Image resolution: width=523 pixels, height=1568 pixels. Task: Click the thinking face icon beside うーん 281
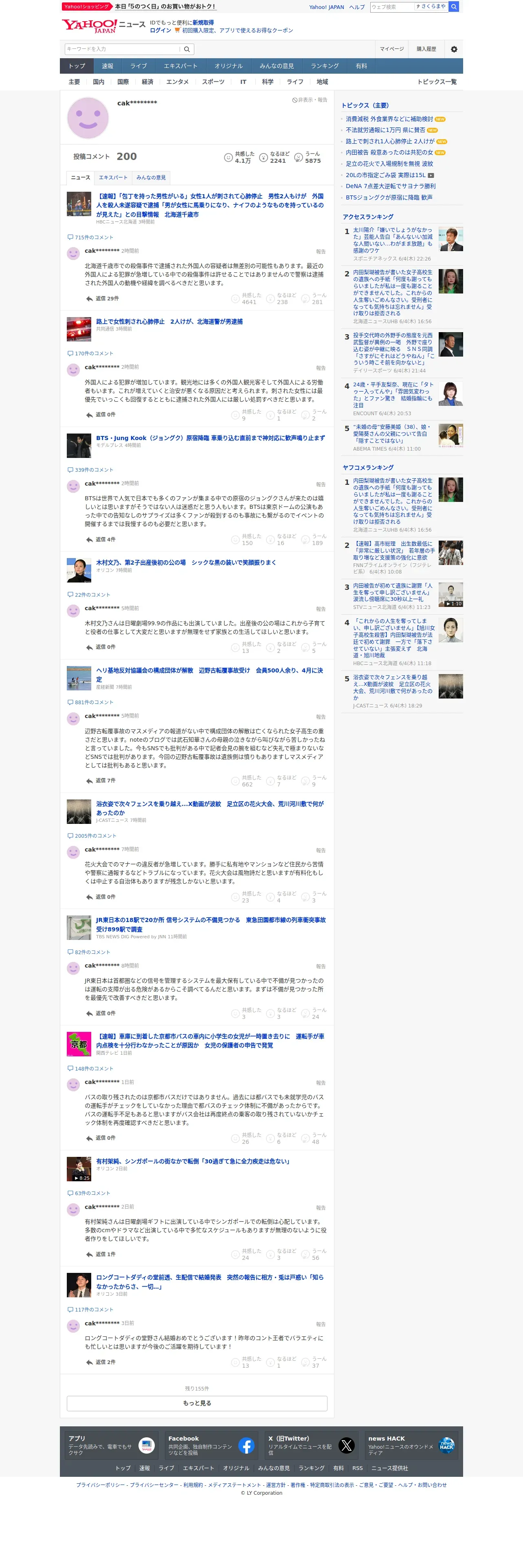pos(305,299)
